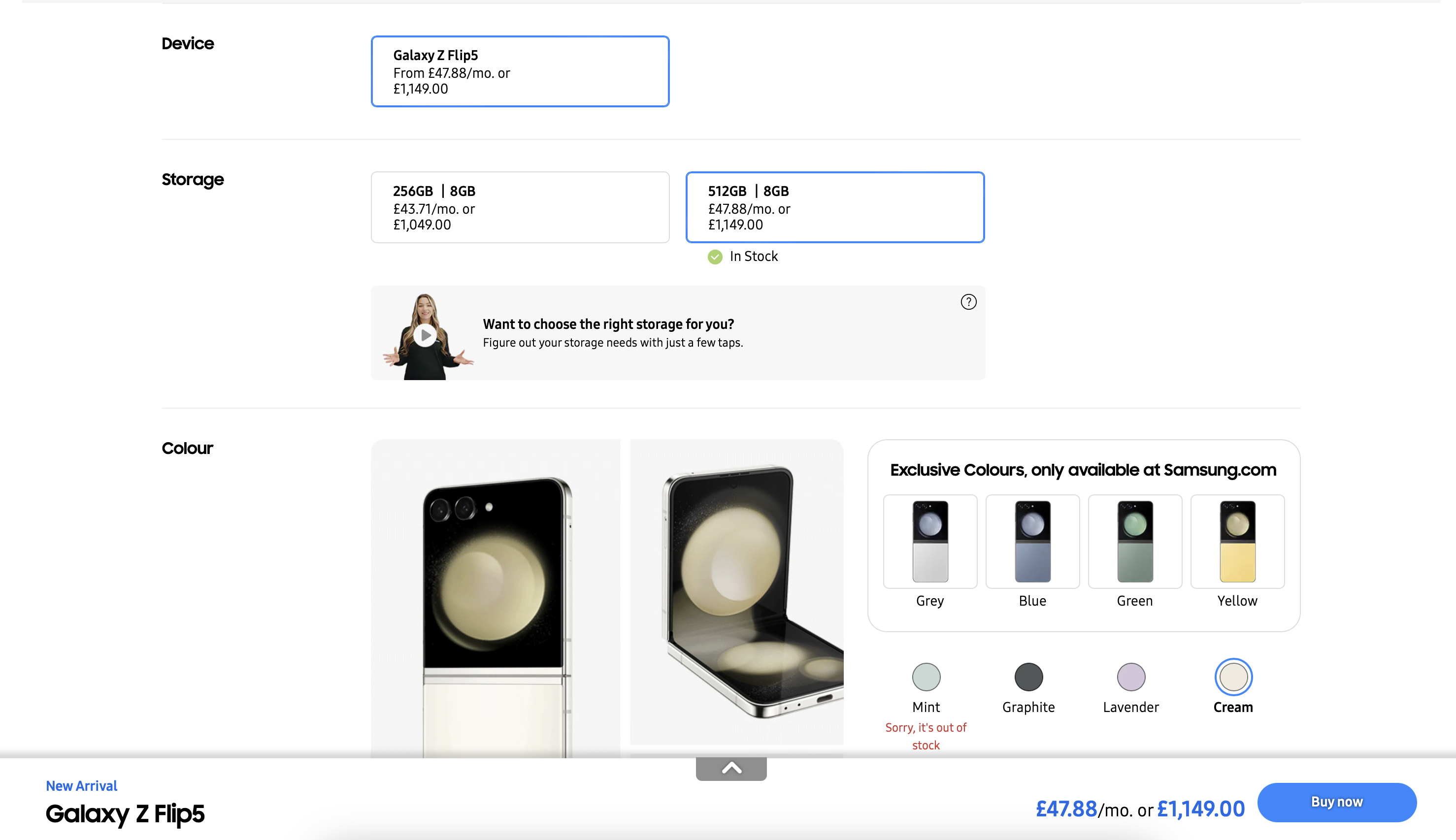Image resolution: width=1456 pixels, height=840 pixels.
Task: Choose the 256GB | 8GB storage option
Action: 520,207
